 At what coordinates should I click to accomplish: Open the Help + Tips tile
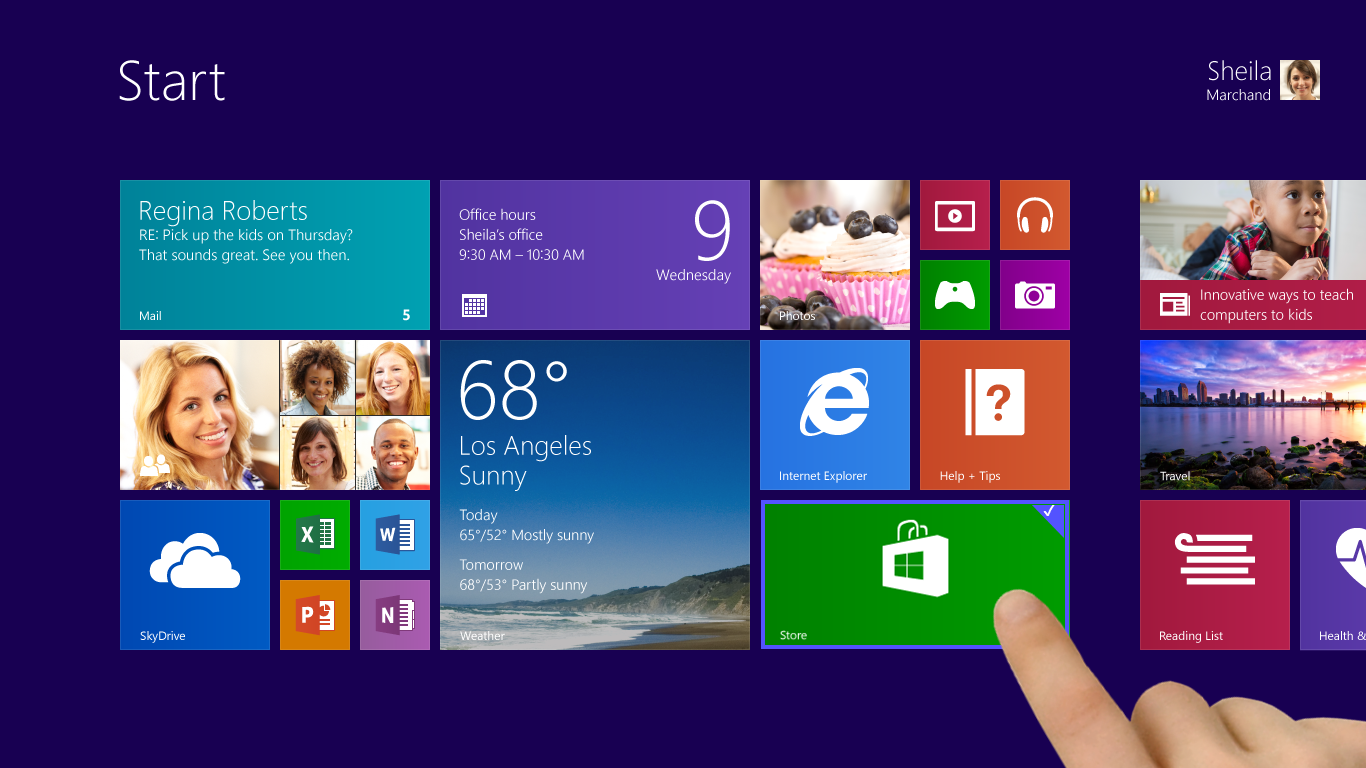(995, 415)
